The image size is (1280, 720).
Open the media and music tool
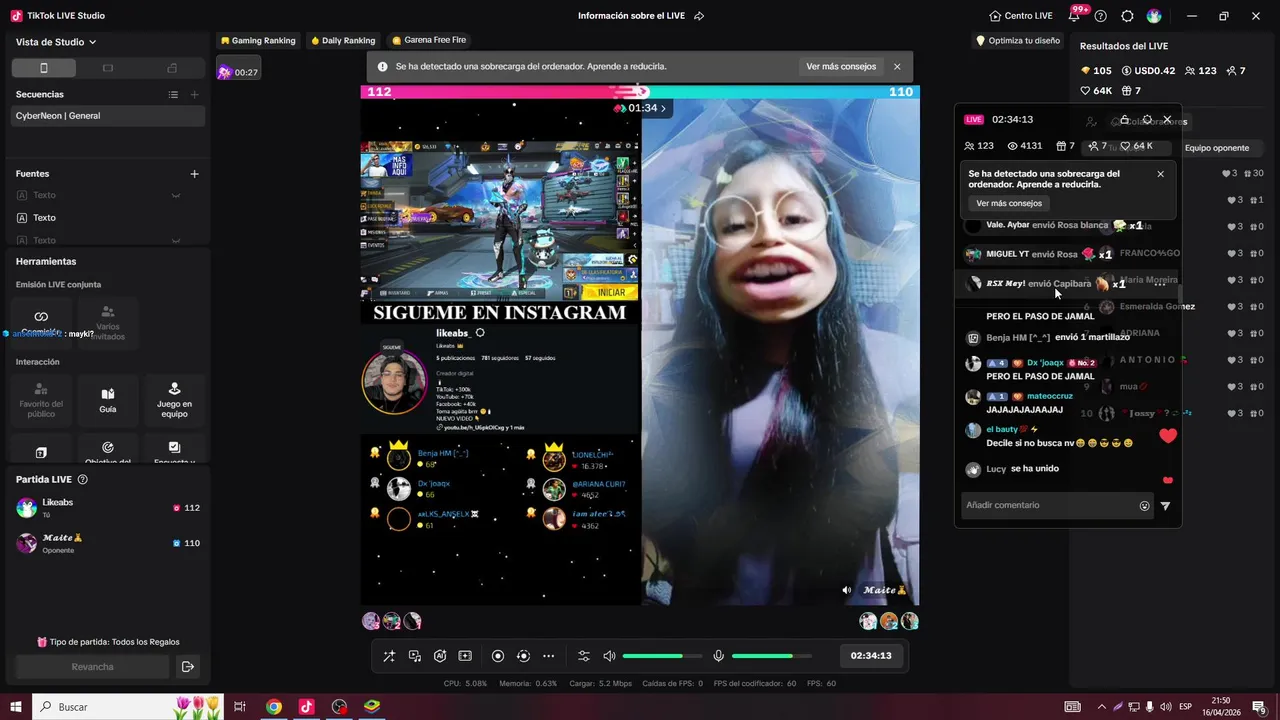(415, 656)
